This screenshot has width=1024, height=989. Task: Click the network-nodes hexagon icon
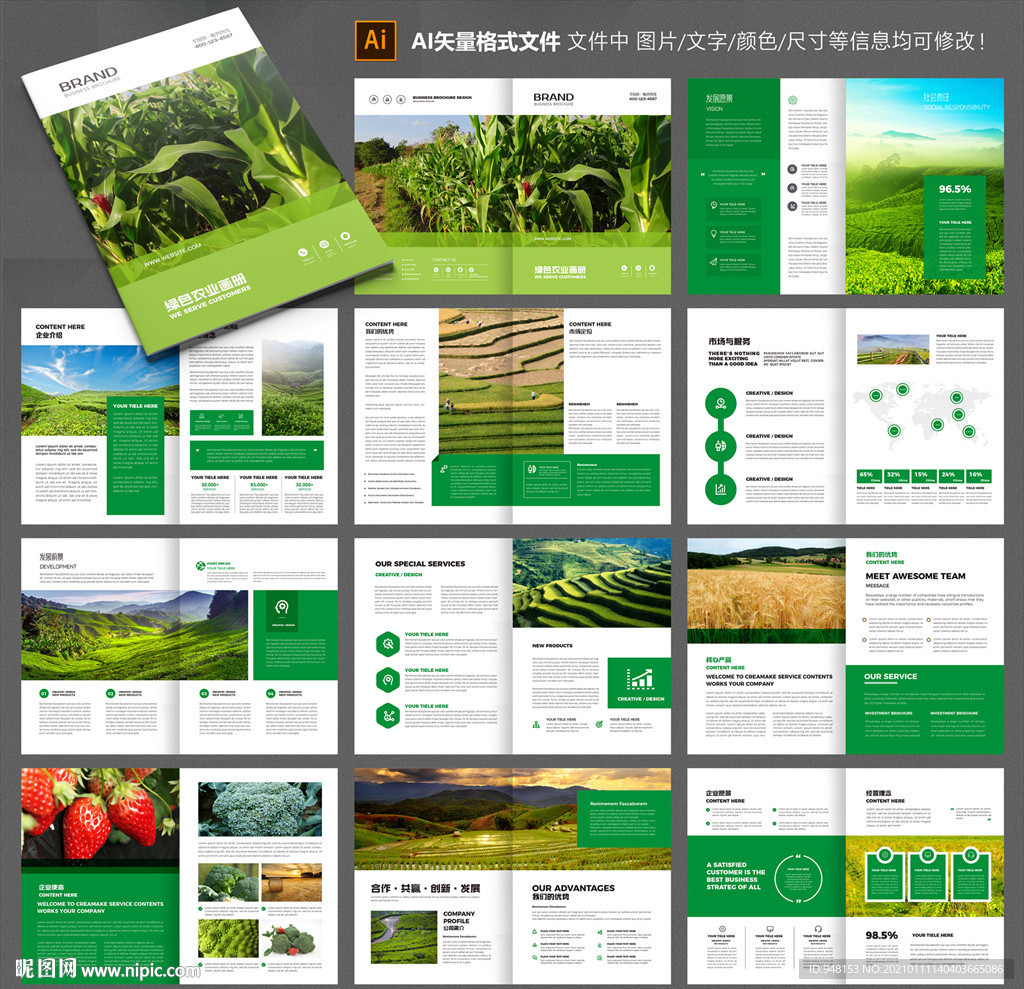[388, 716]
